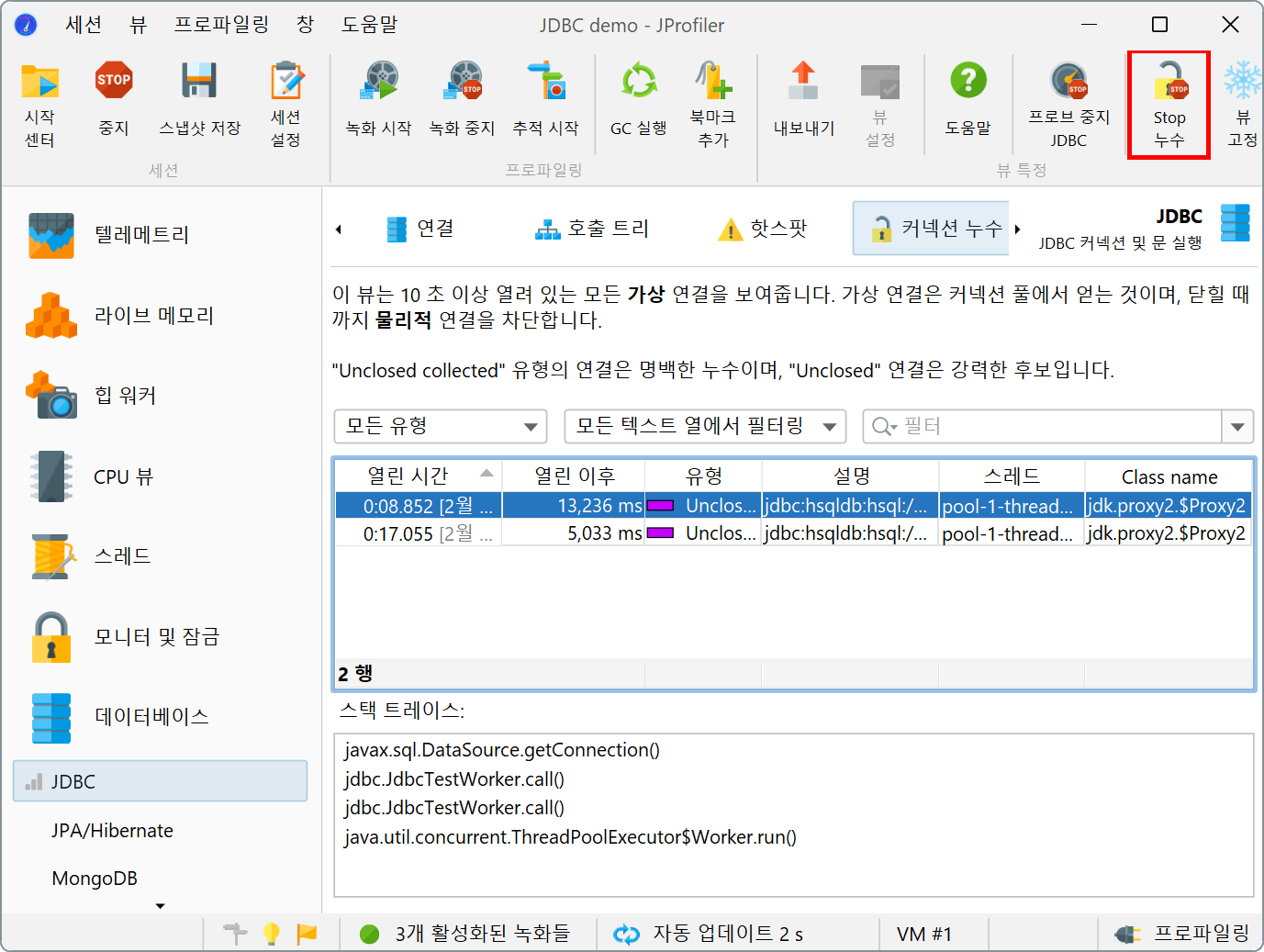Run garbage collection via GC 실행

[x=639, y=100]
